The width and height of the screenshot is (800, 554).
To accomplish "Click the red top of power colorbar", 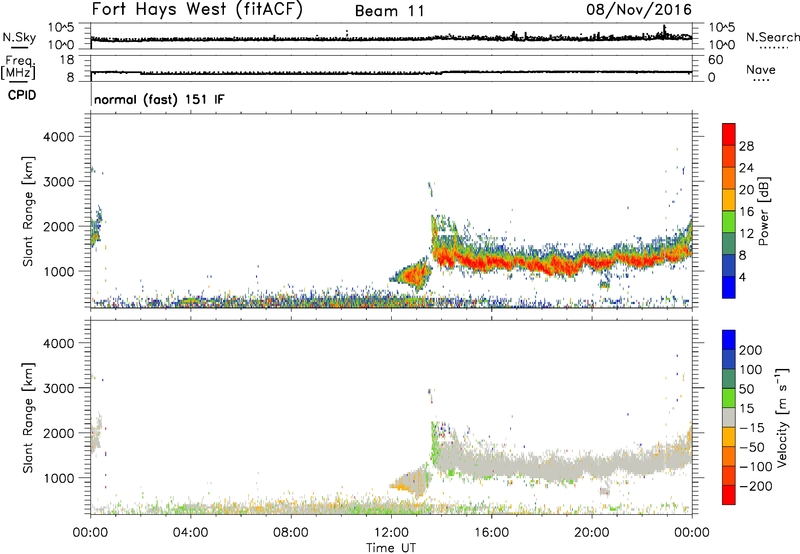I will coord(729,134).
